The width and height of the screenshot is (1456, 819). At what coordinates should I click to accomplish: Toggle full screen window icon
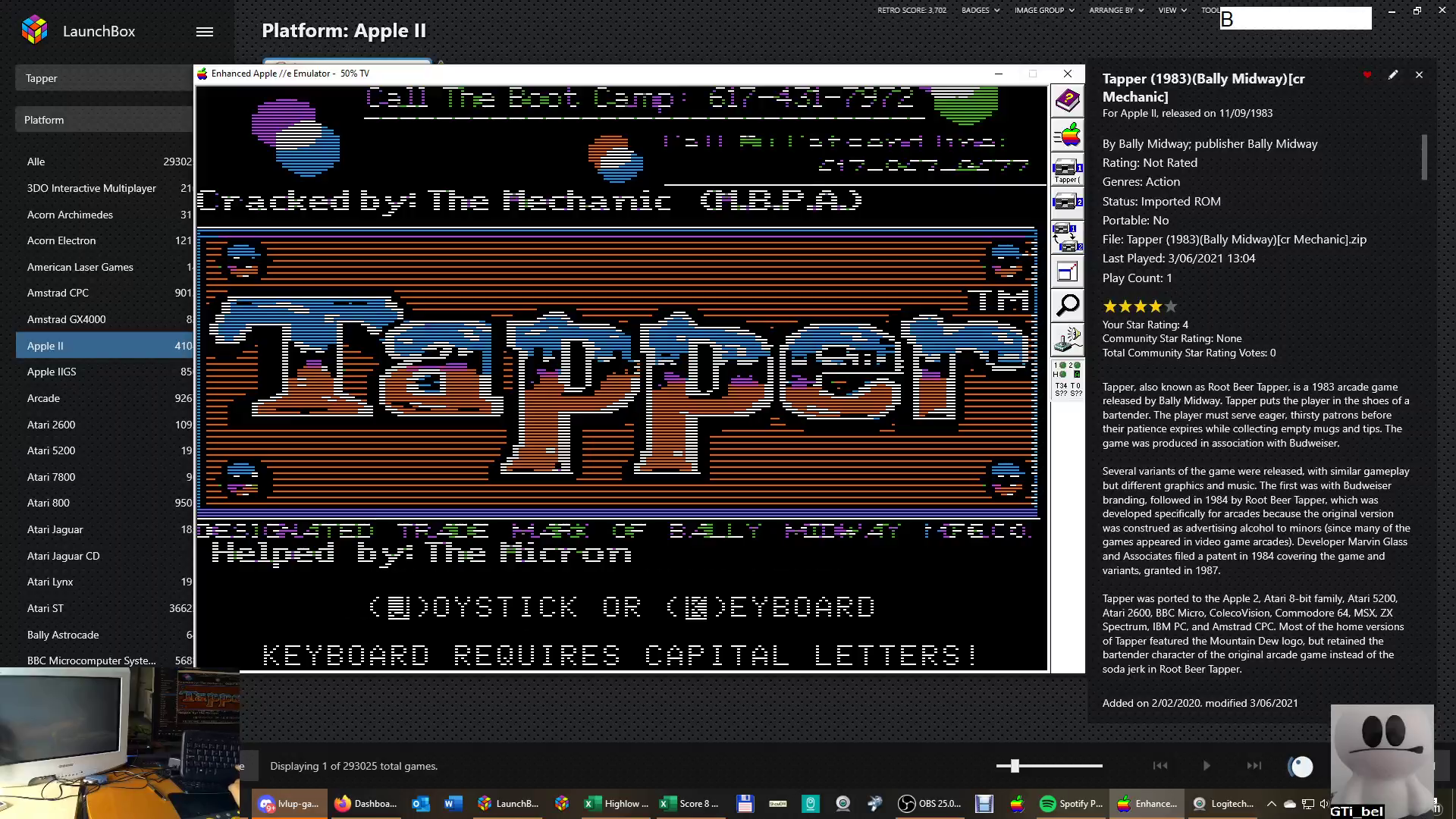click(1067, 271)
